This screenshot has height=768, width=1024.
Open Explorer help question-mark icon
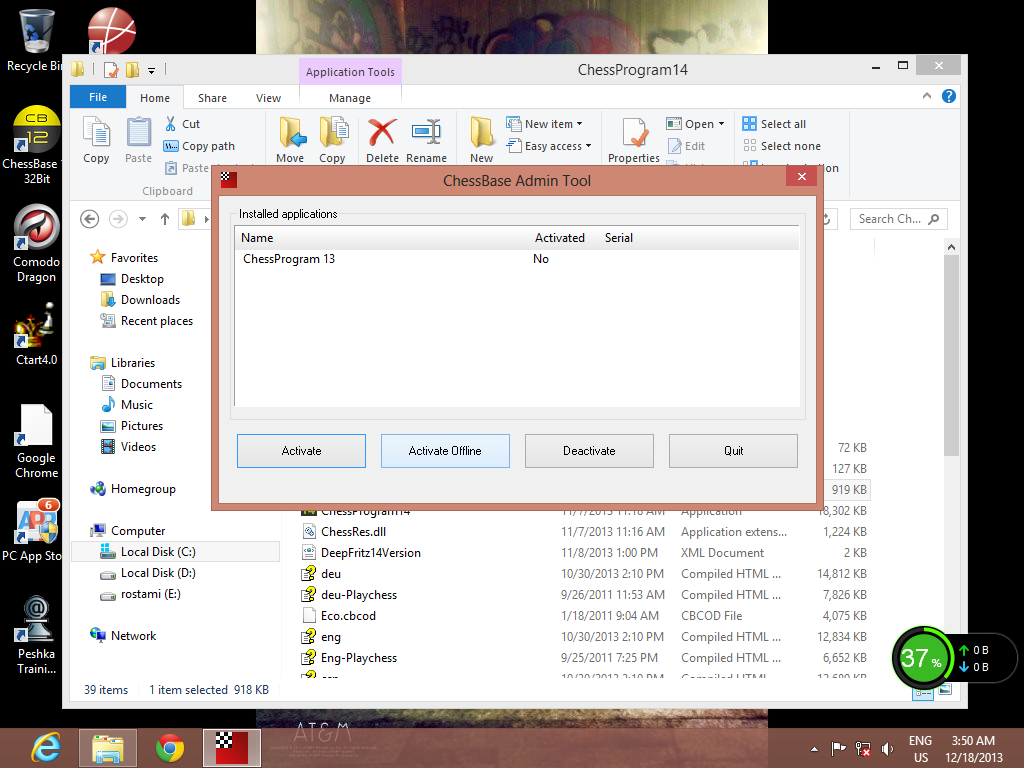[948, 96]
